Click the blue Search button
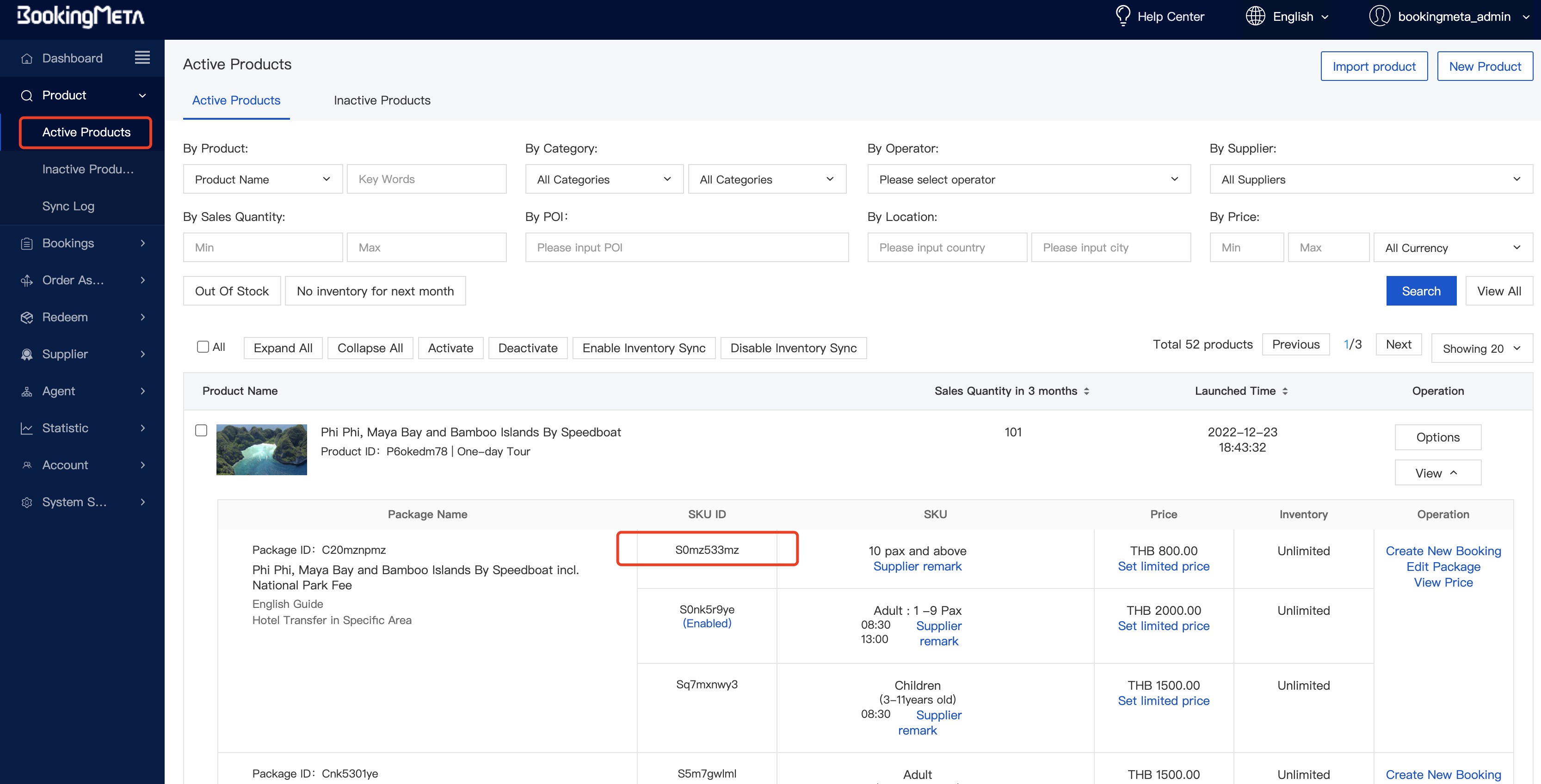Viewport: 1541px width, 784px height. pyautogui.click(x=1421, y=291)
